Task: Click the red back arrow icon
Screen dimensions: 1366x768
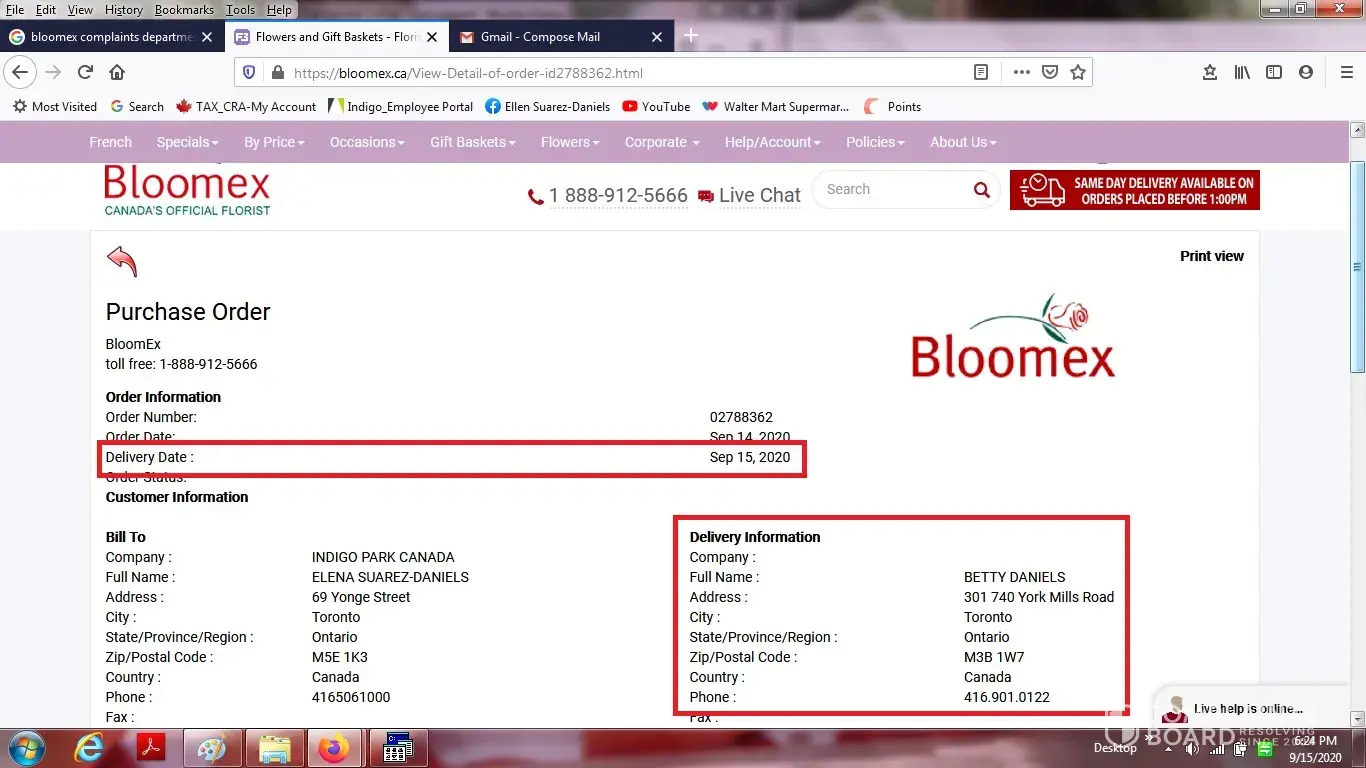Action: pos(121,261)
